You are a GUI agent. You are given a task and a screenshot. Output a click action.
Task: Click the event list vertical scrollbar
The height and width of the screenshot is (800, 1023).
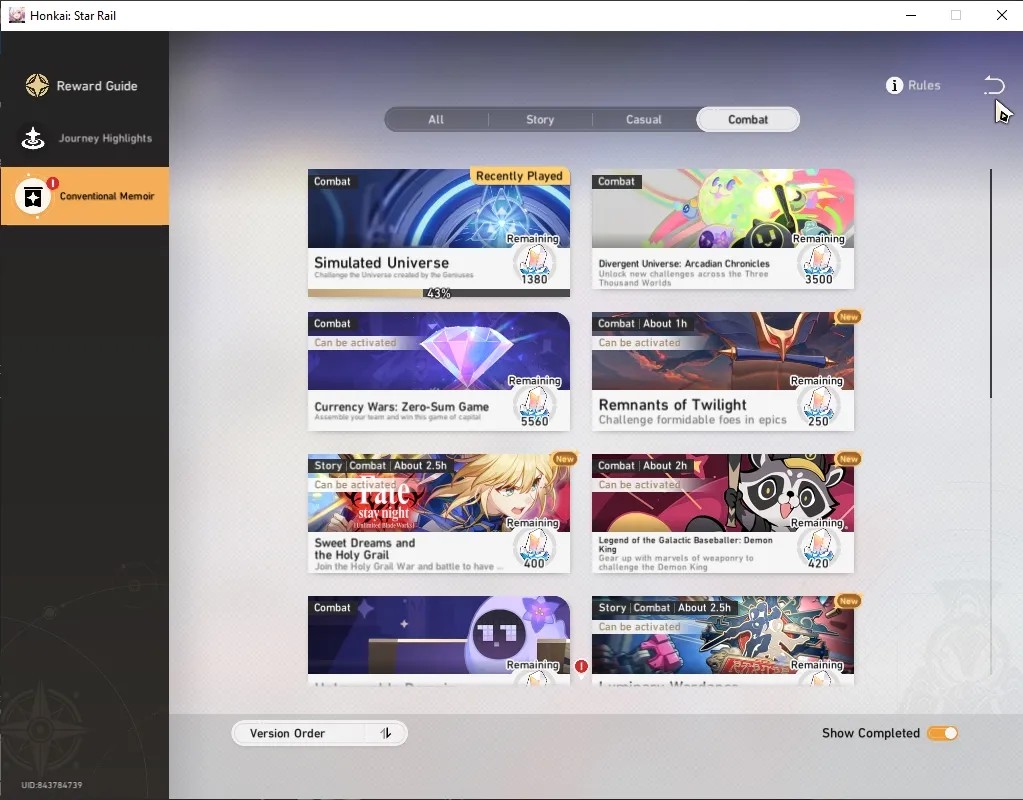coord(990,284)
